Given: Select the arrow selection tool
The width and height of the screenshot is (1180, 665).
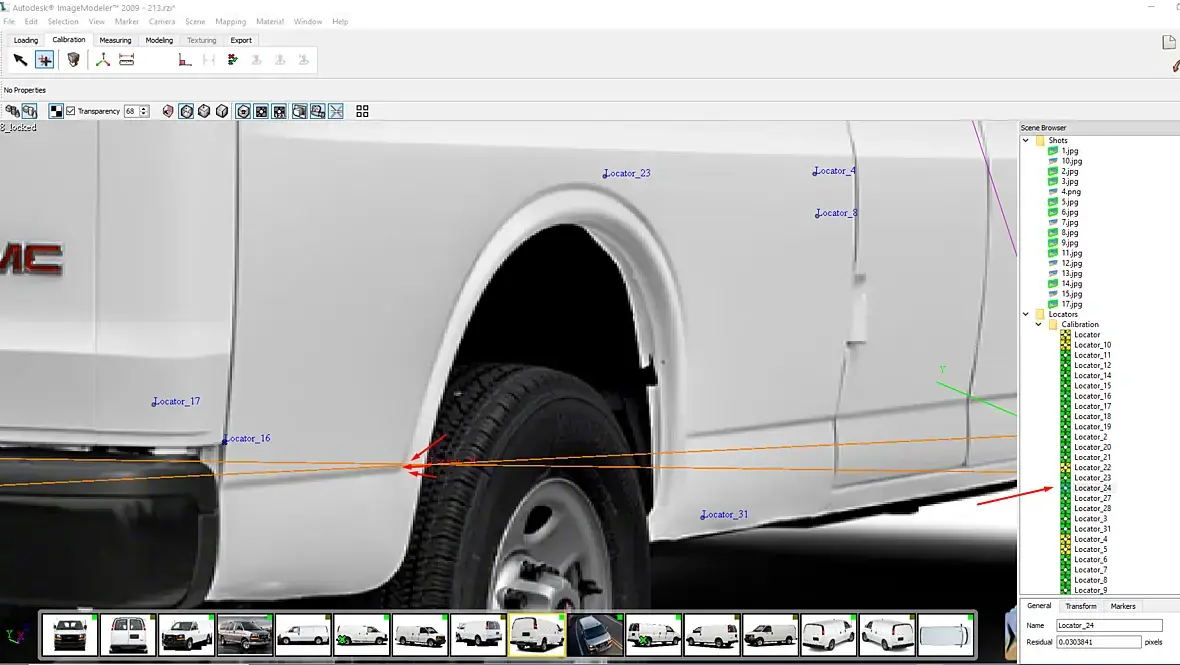Looking at the screenshot, I should point(20,60).
